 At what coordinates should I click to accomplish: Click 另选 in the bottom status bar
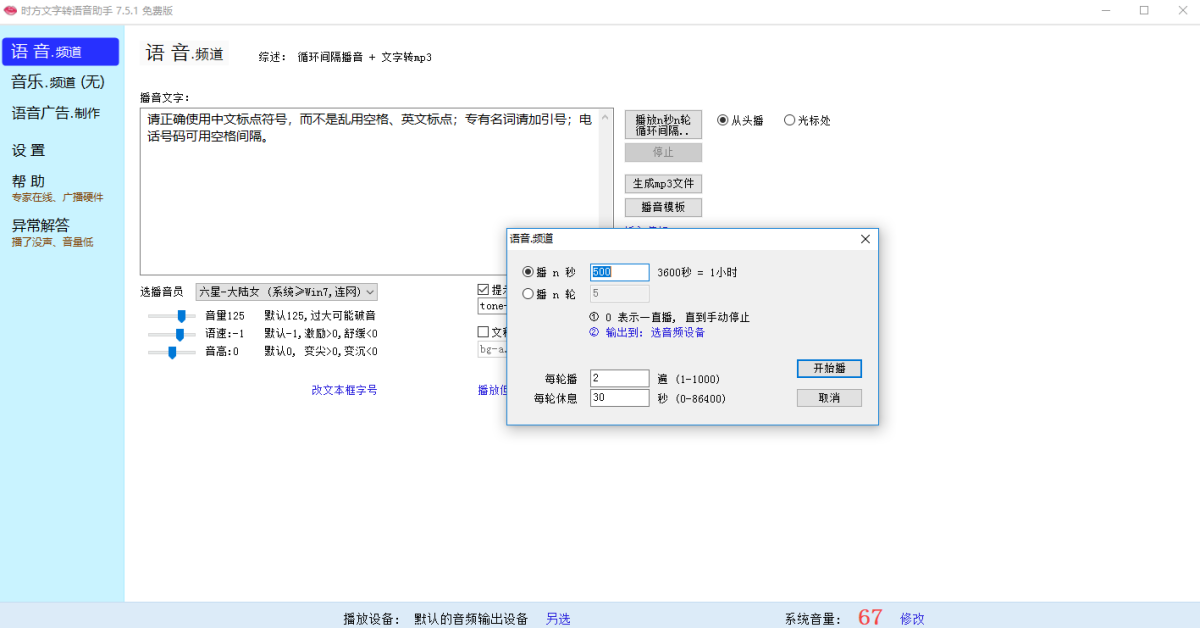tap(557, 618)
